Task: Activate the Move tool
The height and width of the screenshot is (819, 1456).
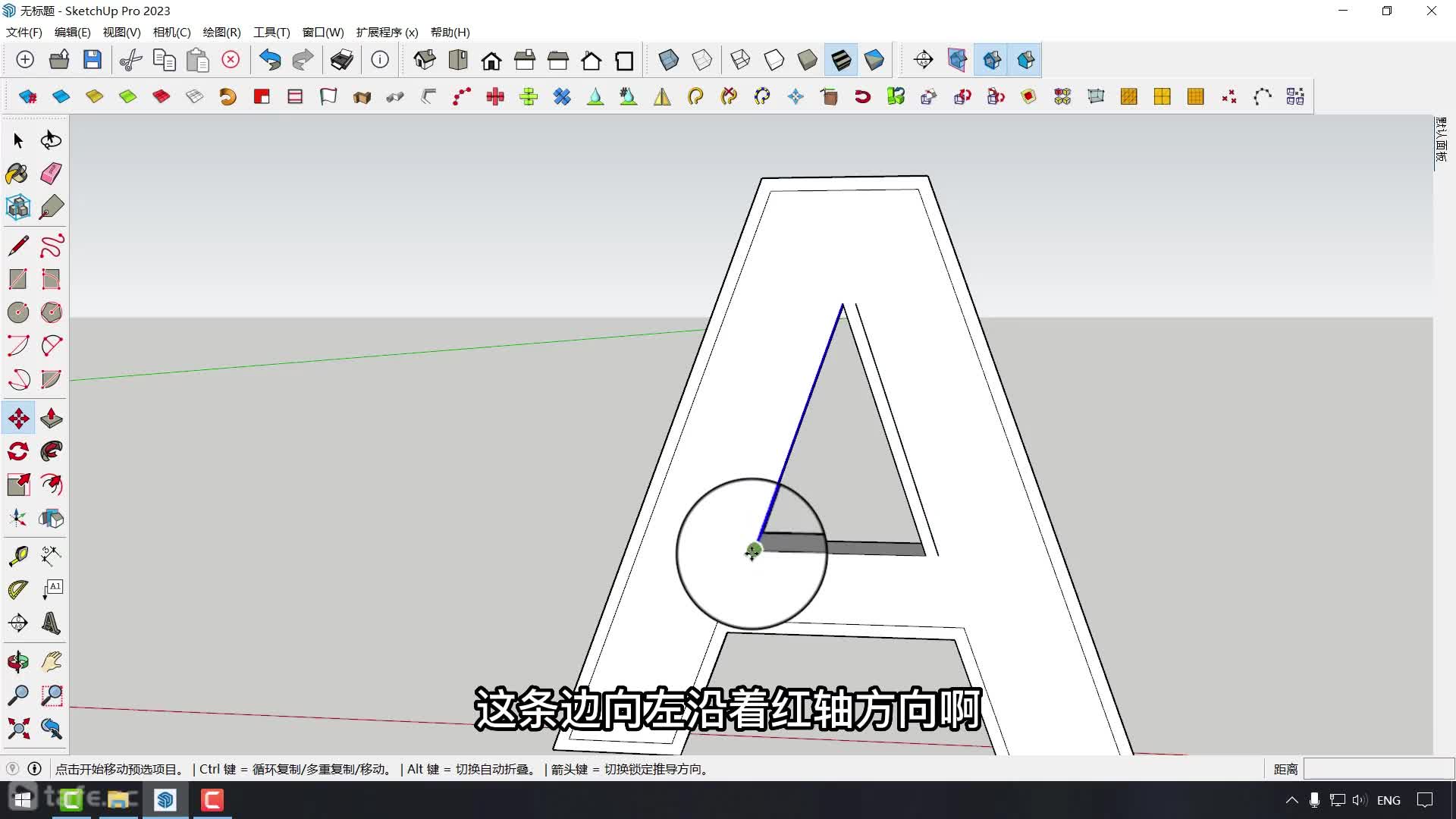Action: [x=18, y=418]
